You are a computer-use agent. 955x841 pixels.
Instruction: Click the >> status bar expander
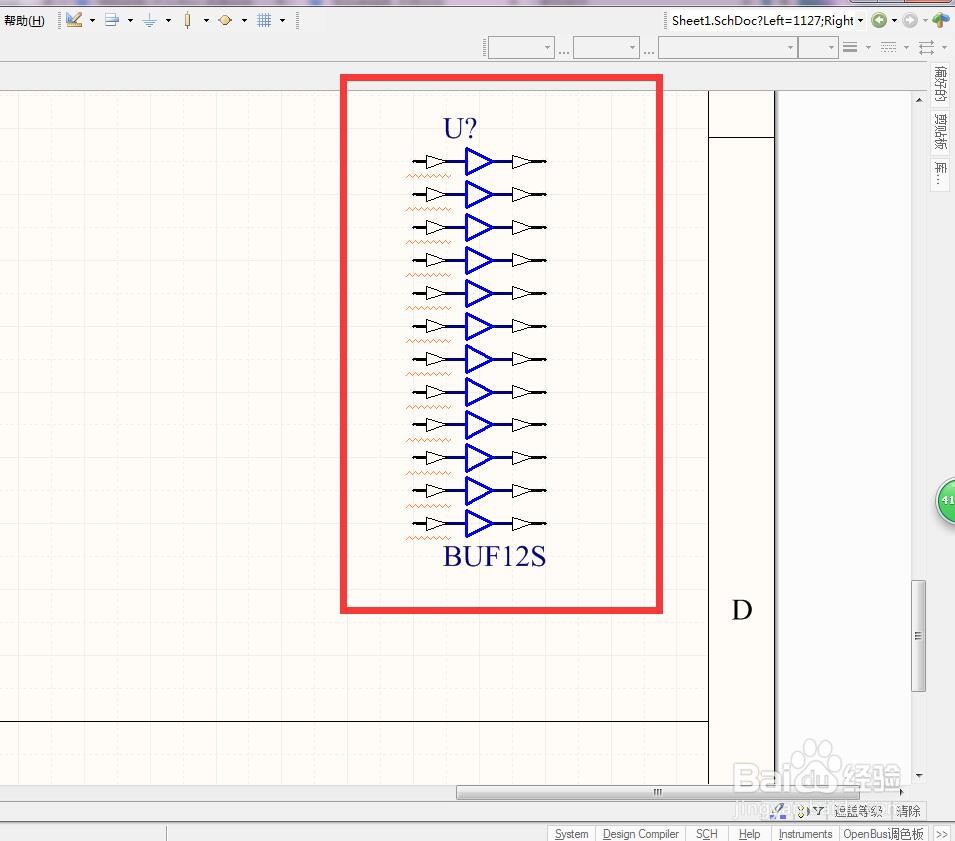pyautogui.click(x=942, y=834)
